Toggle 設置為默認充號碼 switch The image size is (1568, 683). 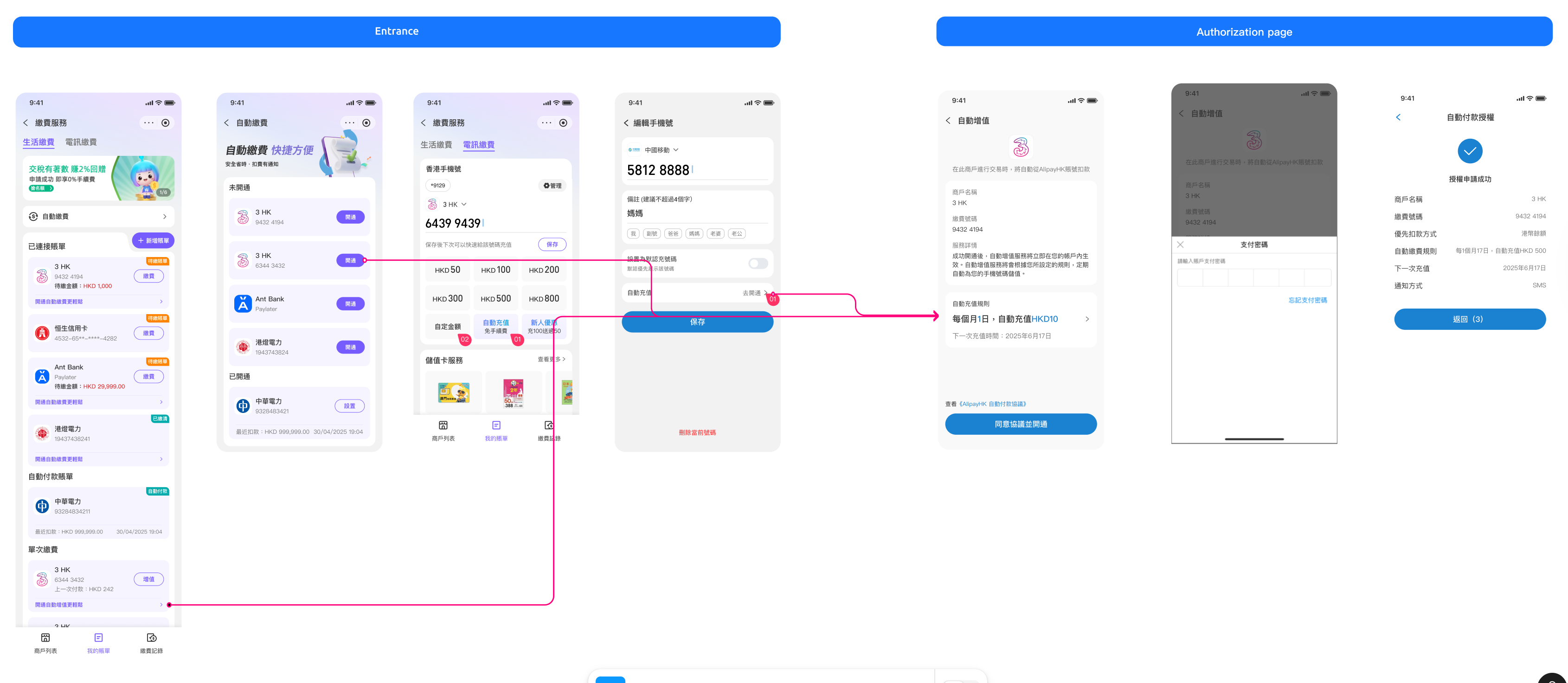(758, 264)
